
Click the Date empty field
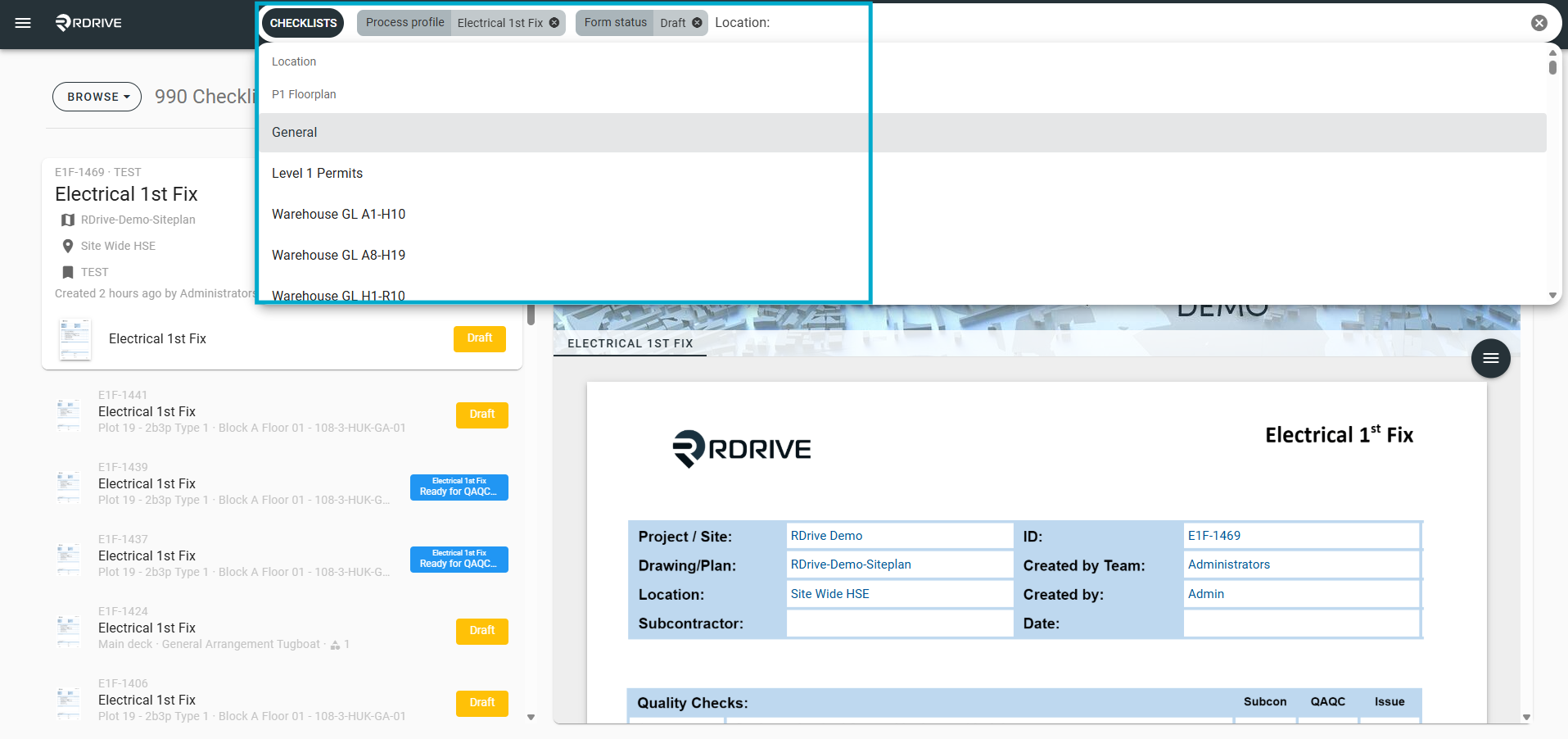[x=1301, y=623]
